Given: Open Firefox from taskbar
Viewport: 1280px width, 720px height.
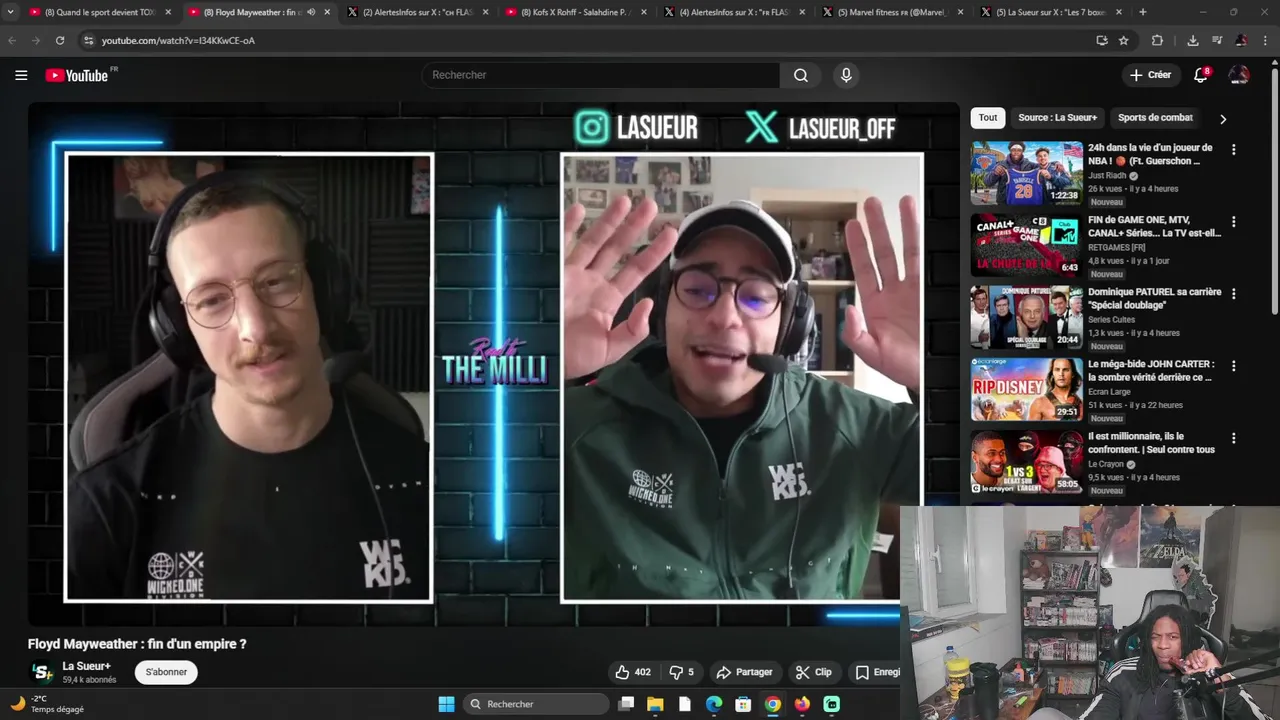Looking at the screenshot, I should (802, 704).
